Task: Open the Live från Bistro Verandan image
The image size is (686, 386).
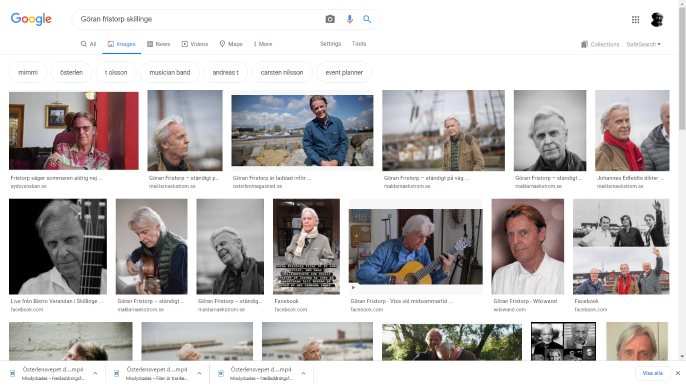Action: click(x=58, y=246)
